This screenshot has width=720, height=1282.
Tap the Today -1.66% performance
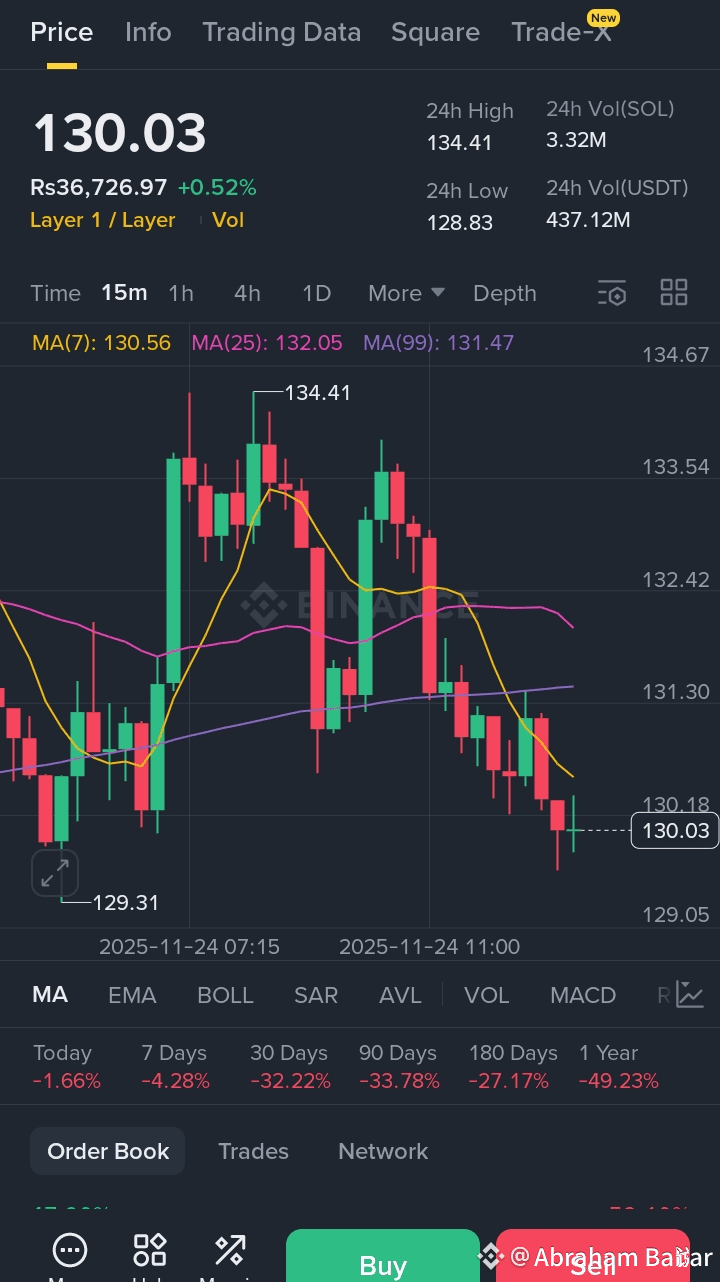[x=67, y=1067]
